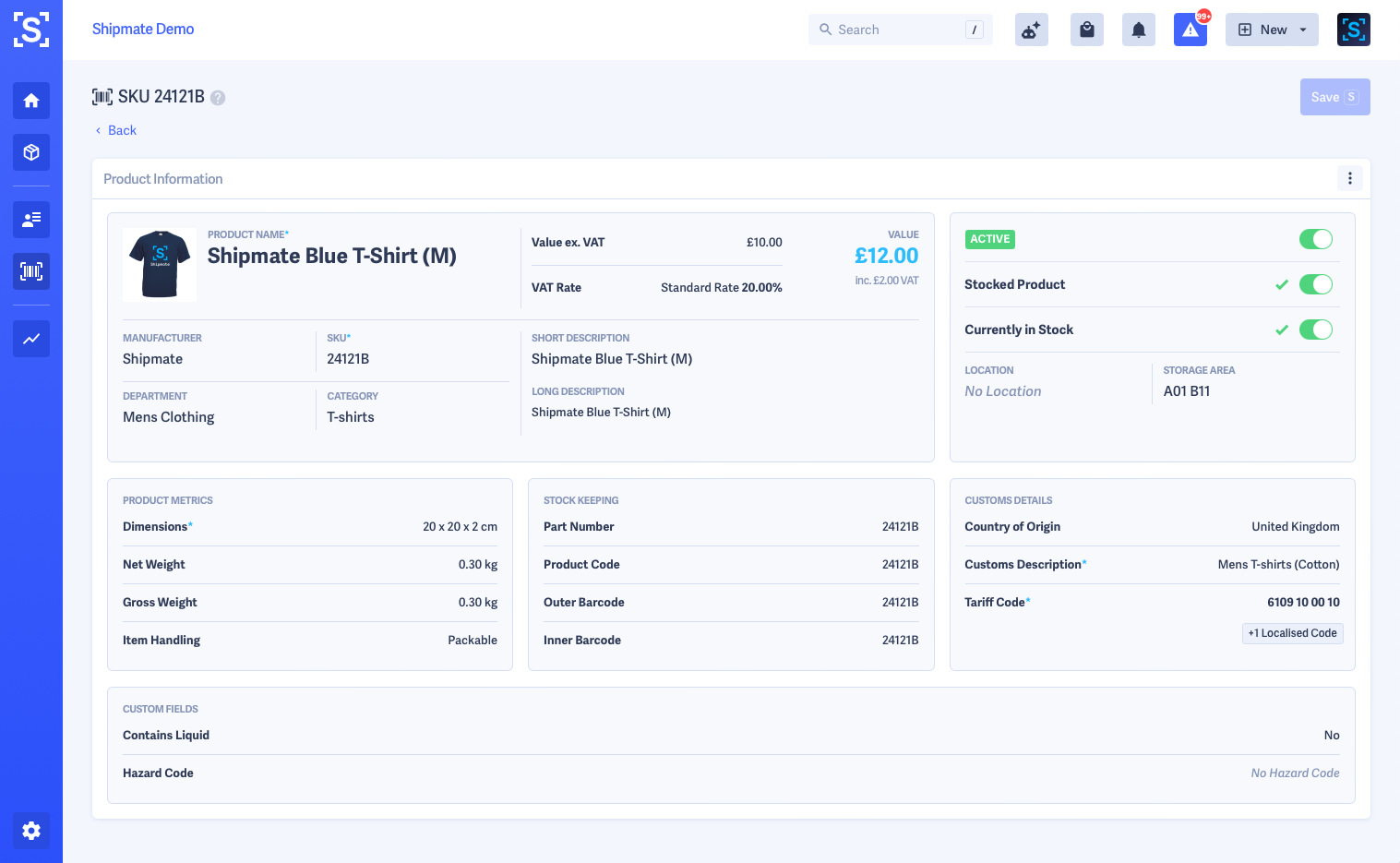Image resolution: width=1400 pixels, height=863 pixels.
Task: Edit the product name Shipmate Blue T-Shirt (M)
Action: [332, 256]
